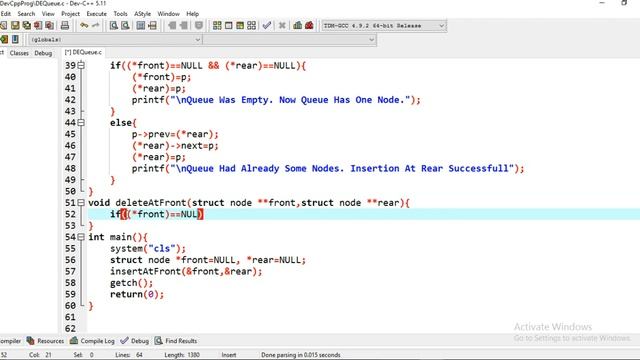640x360 pixels.
Task: Click the Goto Line toolbar icon
Action: [152, 26]
